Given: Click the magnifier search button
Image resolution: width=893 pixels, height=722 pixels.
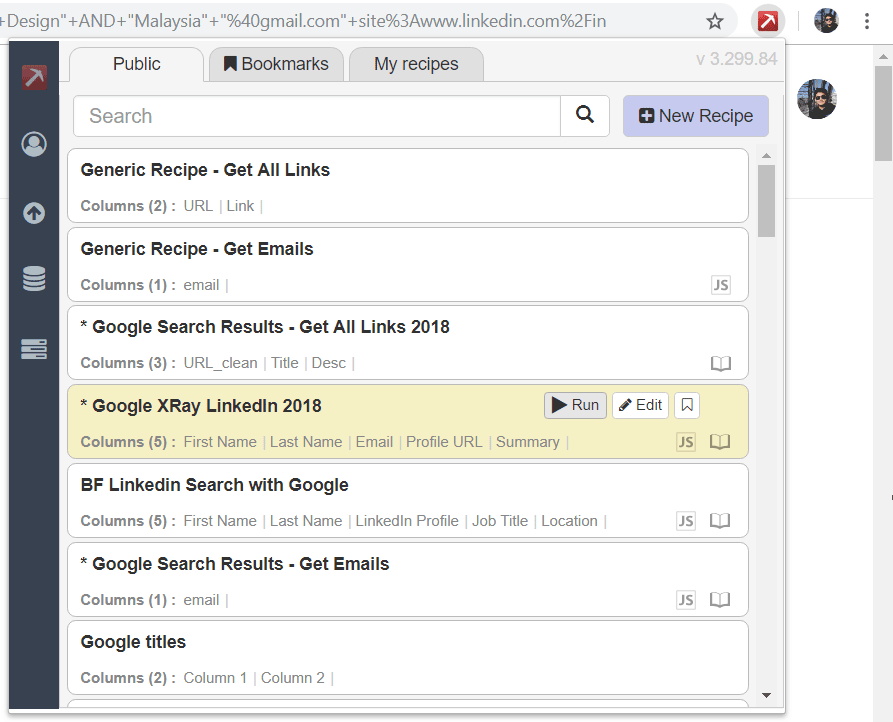Looking at the screenshot, I should click(x=585, y=116).
